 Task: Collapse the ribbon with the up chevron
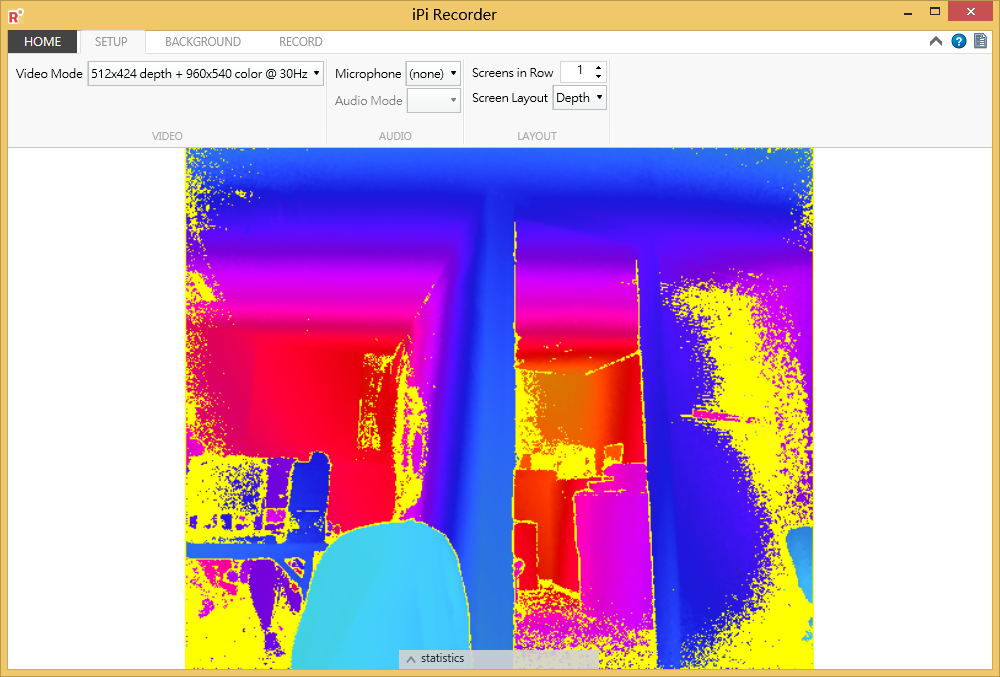pos(936,42)
